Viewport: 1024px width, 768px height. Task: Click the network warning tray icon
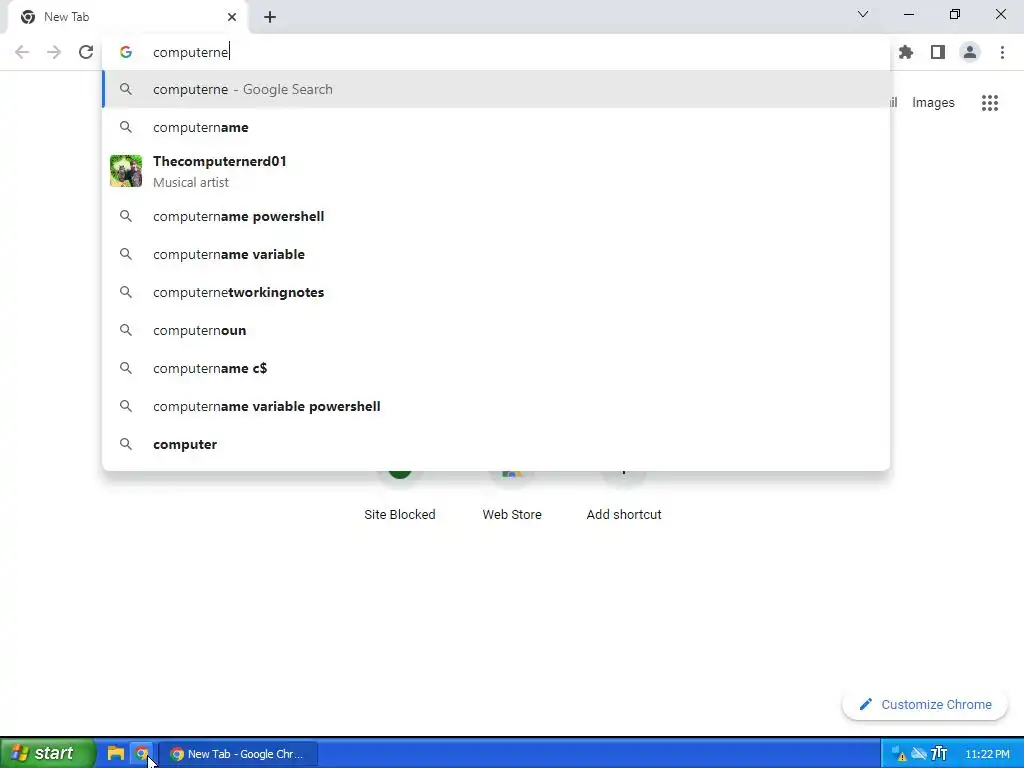tap(899, 754)
